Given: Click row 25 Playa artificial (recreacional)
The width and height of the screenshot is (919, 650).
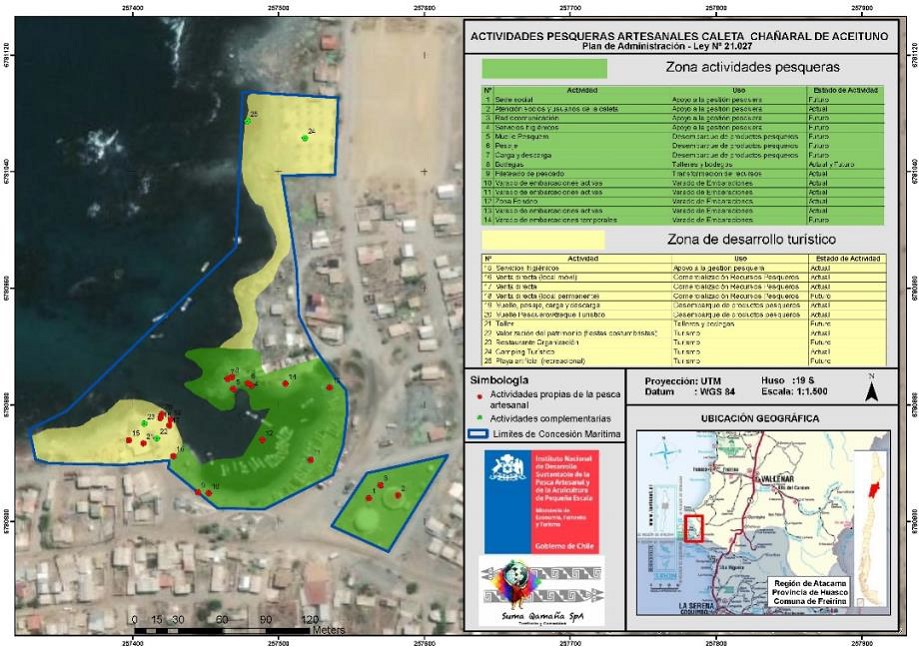Looking at the screenshot, I should point(684,361).
